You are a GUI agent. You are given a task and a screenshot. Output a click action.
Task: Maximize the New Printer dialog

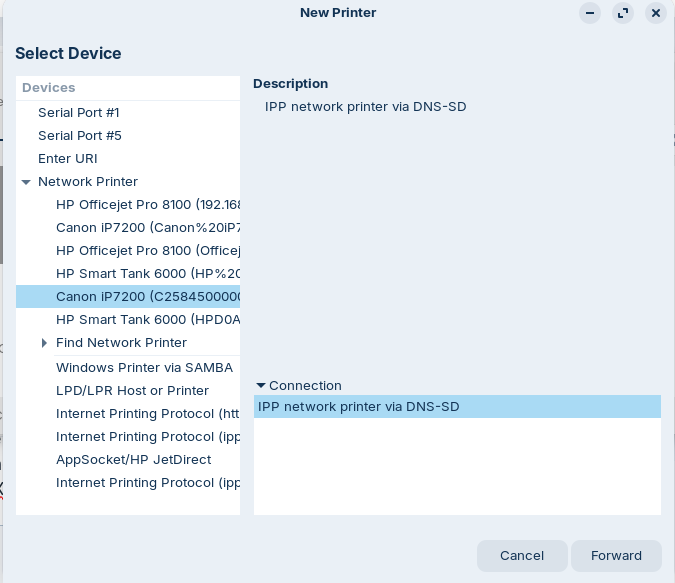623,13
